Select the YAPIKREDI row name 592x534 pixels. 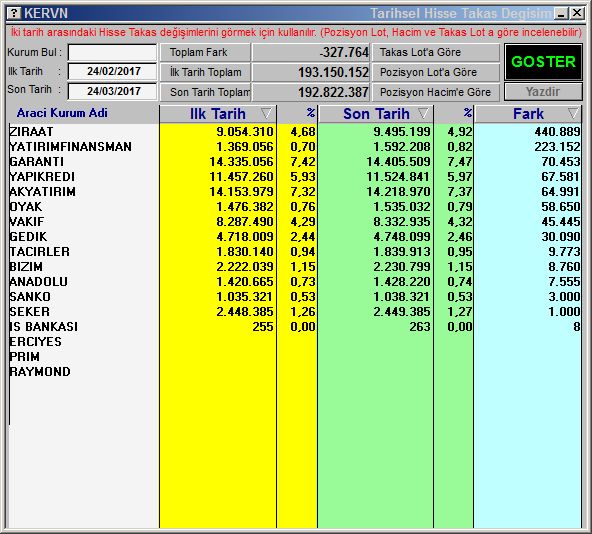42,177
